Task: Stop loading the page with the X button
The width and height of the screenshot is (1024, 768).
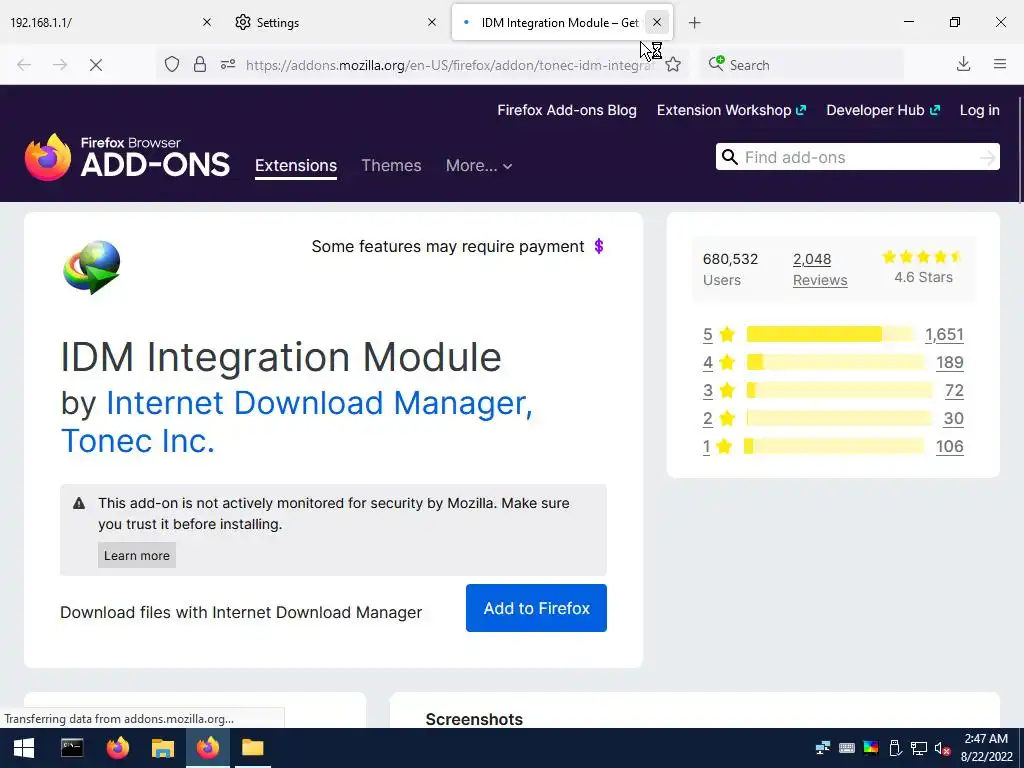Action: click(x=96, y=65)
